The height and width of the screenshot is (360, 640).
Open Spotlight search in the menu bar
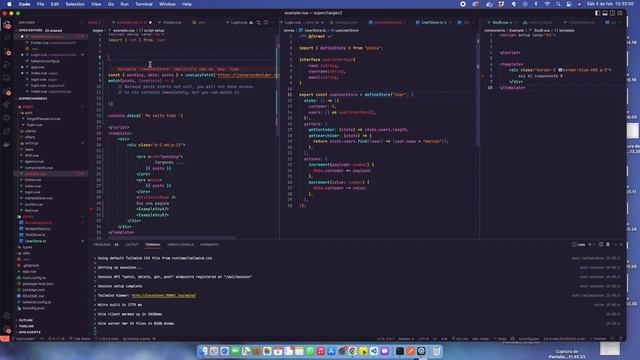558,4
